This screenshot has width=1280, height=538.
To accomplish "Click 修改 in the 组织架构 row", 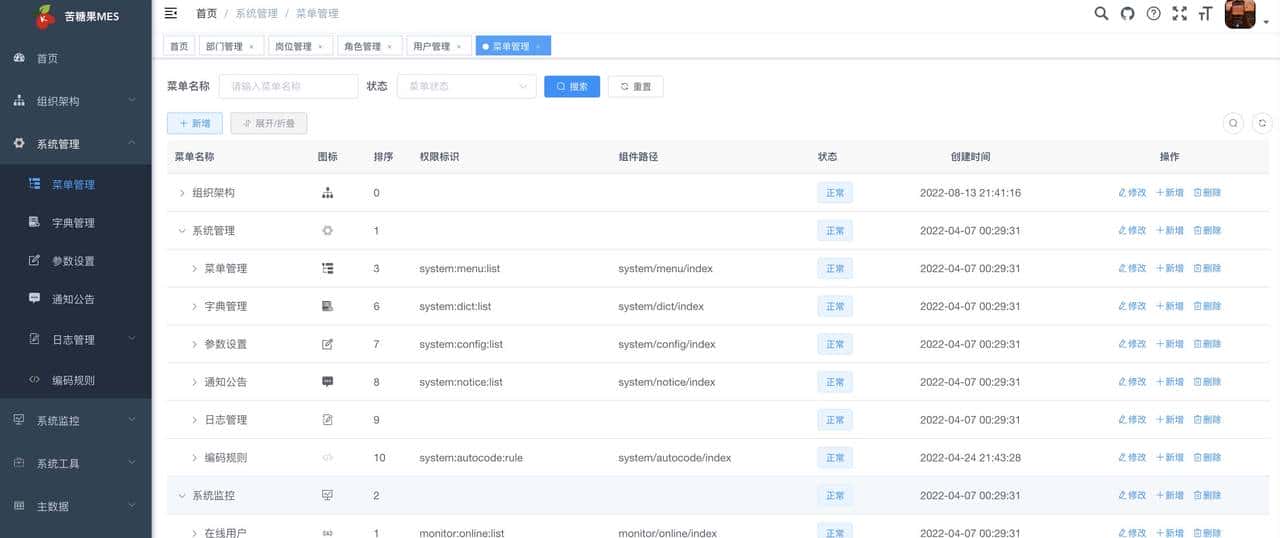I will click(x=1132, y=193).
